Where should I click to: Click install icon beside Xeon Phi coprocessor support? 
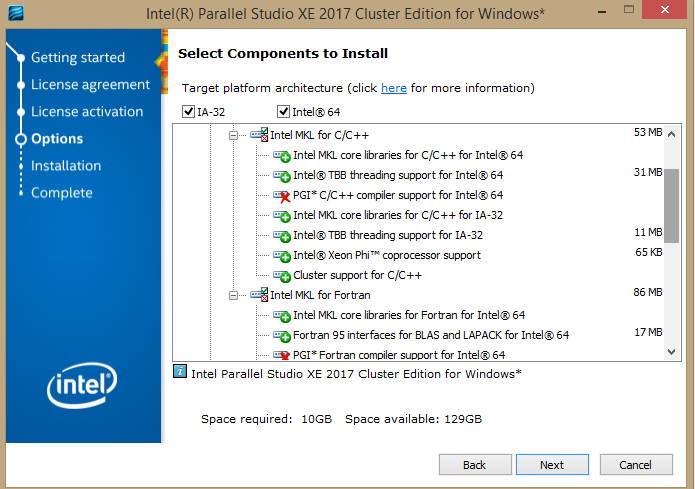281,256
